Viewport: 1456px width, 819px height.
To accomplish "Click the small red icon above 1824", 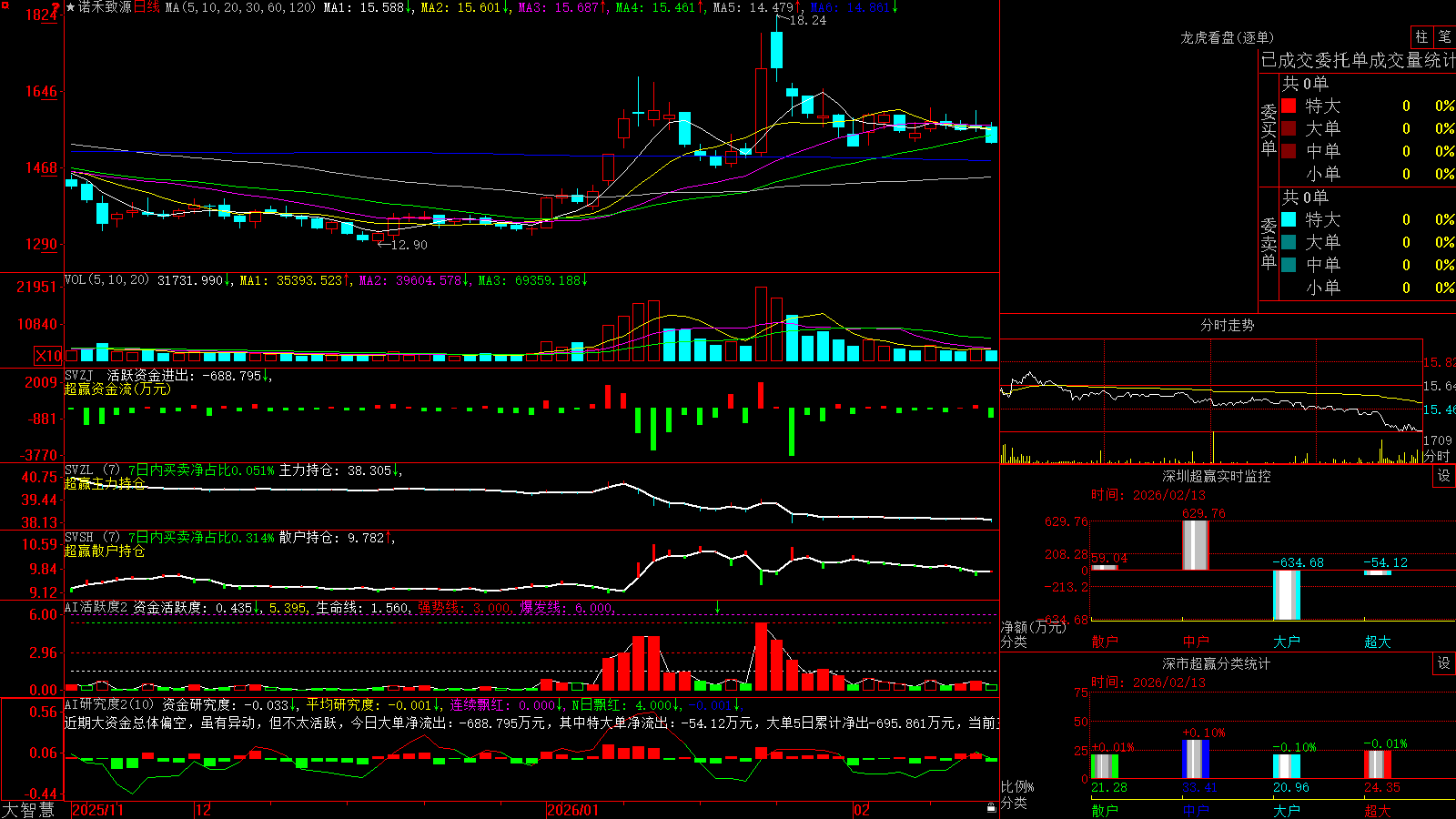I will [x=56, y=5].
